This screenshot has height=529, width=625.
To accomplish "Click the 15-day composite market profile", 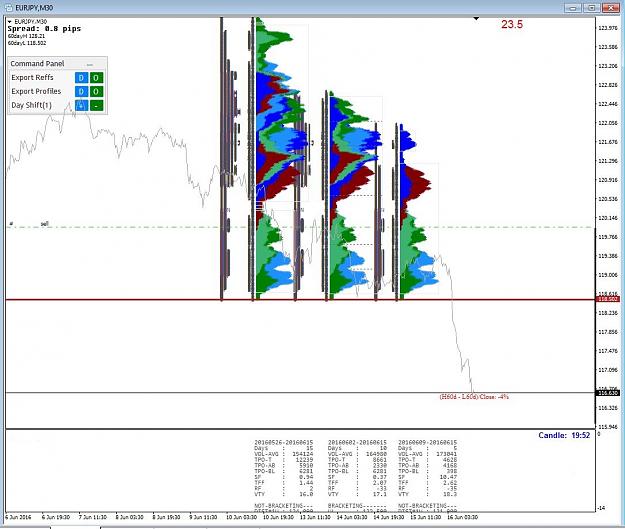I will click(279, 157).
